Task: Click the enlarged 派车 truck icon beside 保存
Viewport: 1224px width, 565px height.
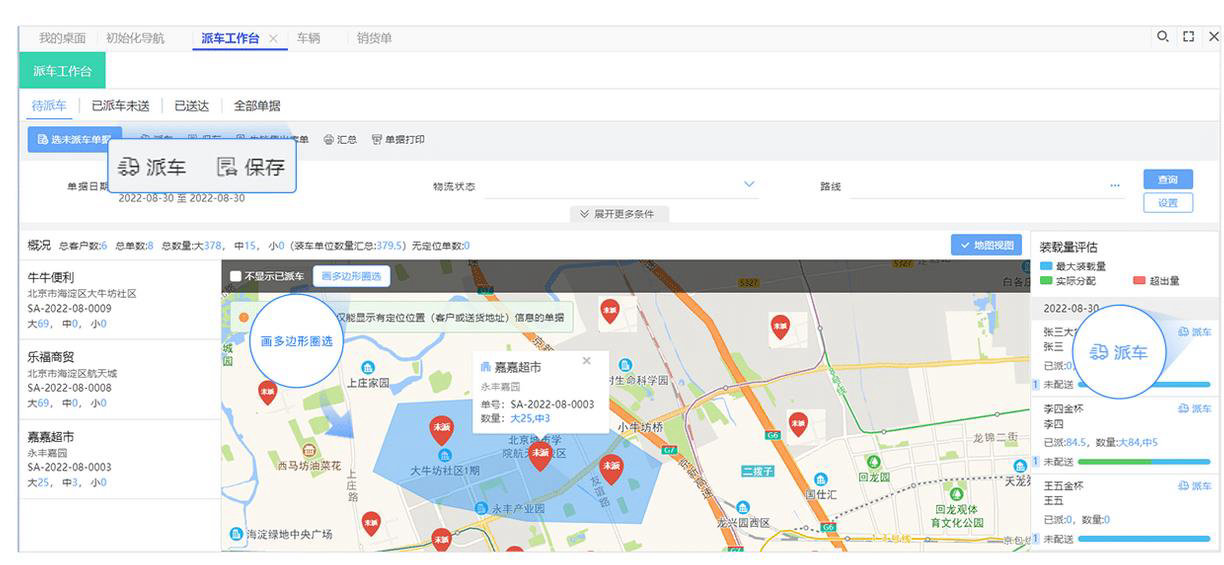Action: pyautogui.click(x=128, y=167)
